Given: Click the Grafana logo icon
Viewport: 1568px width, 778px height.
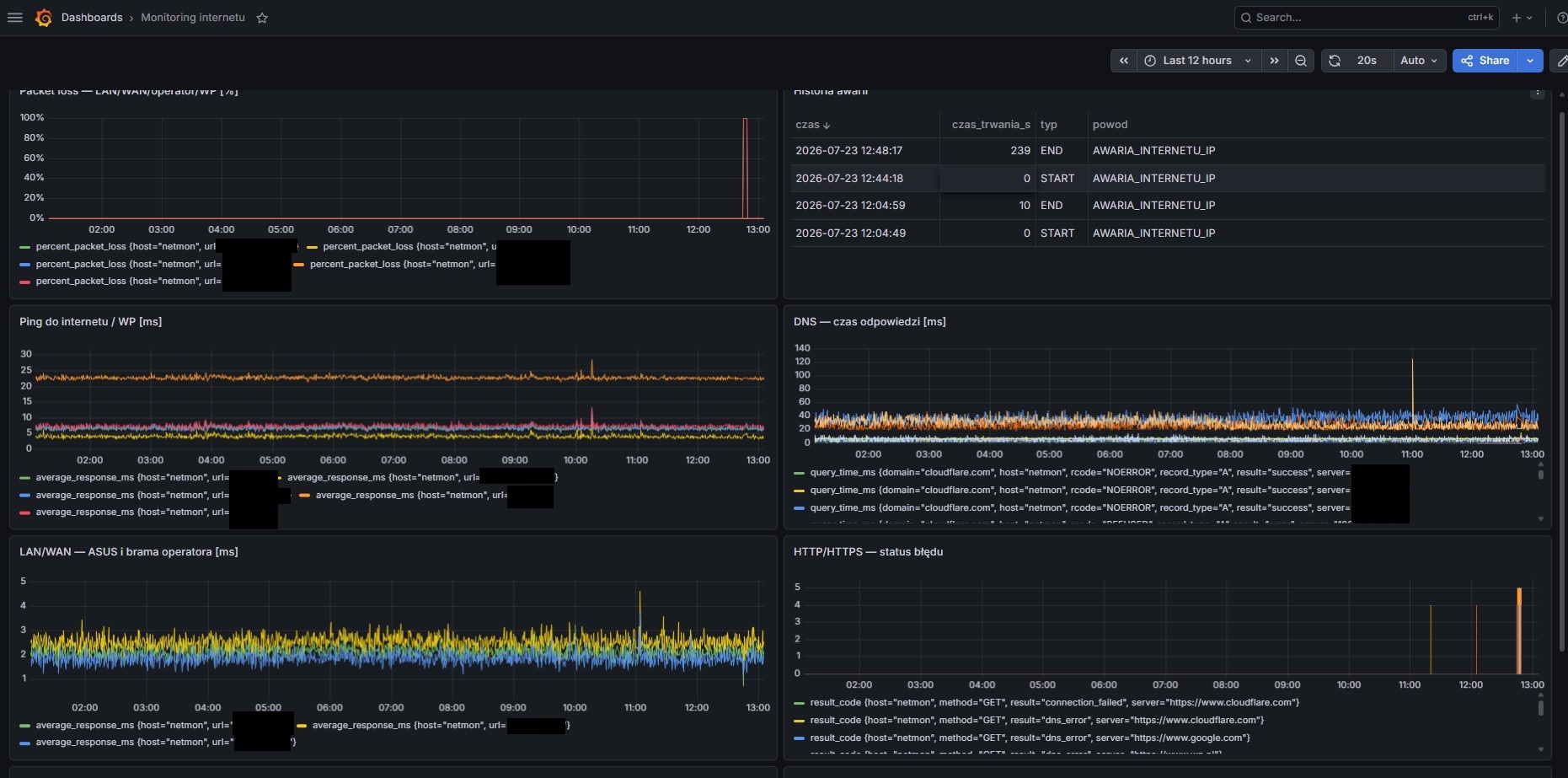Looking at the screenshot, I should pos(44,18).
